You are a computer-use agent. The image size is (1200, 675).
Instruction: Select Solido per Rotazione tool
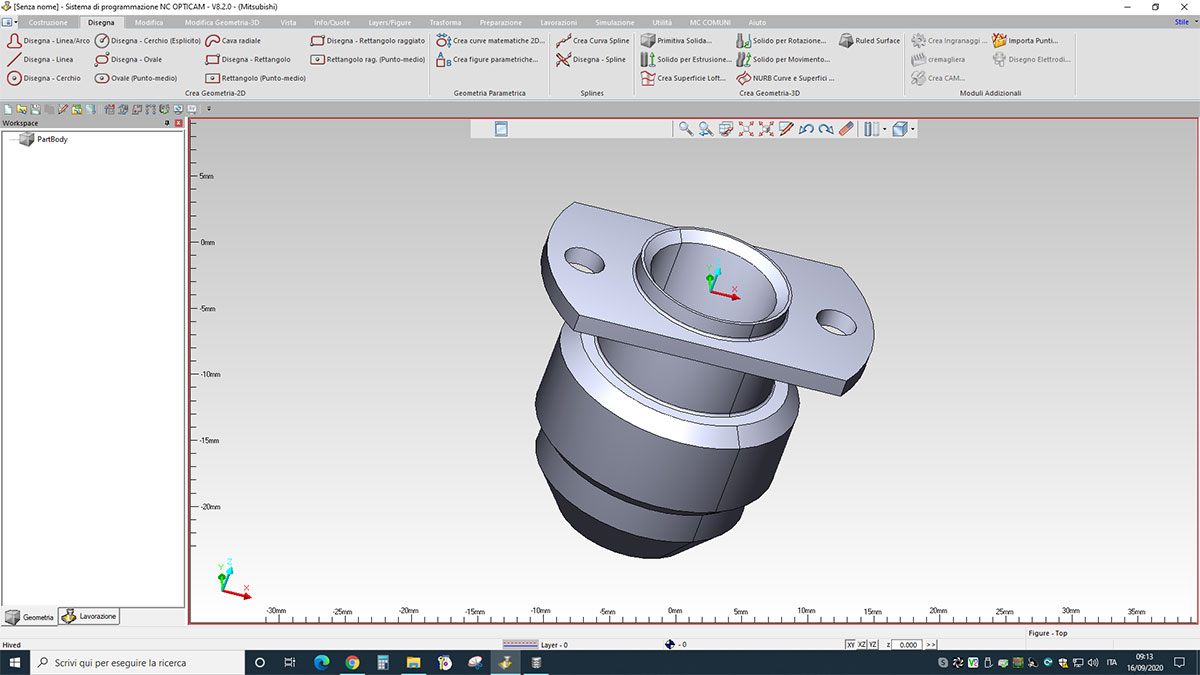(x=781, y=41)
